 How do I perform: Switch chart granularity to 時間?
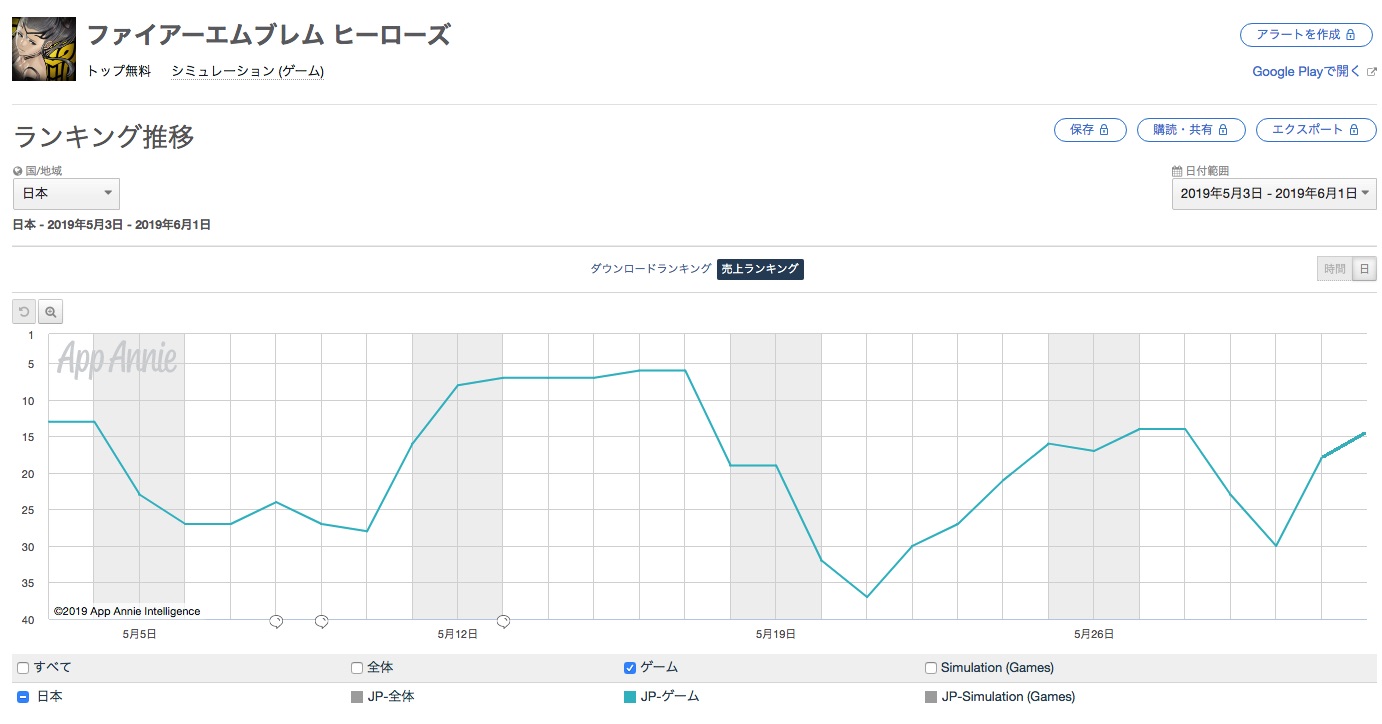(x=1334, y=269)
